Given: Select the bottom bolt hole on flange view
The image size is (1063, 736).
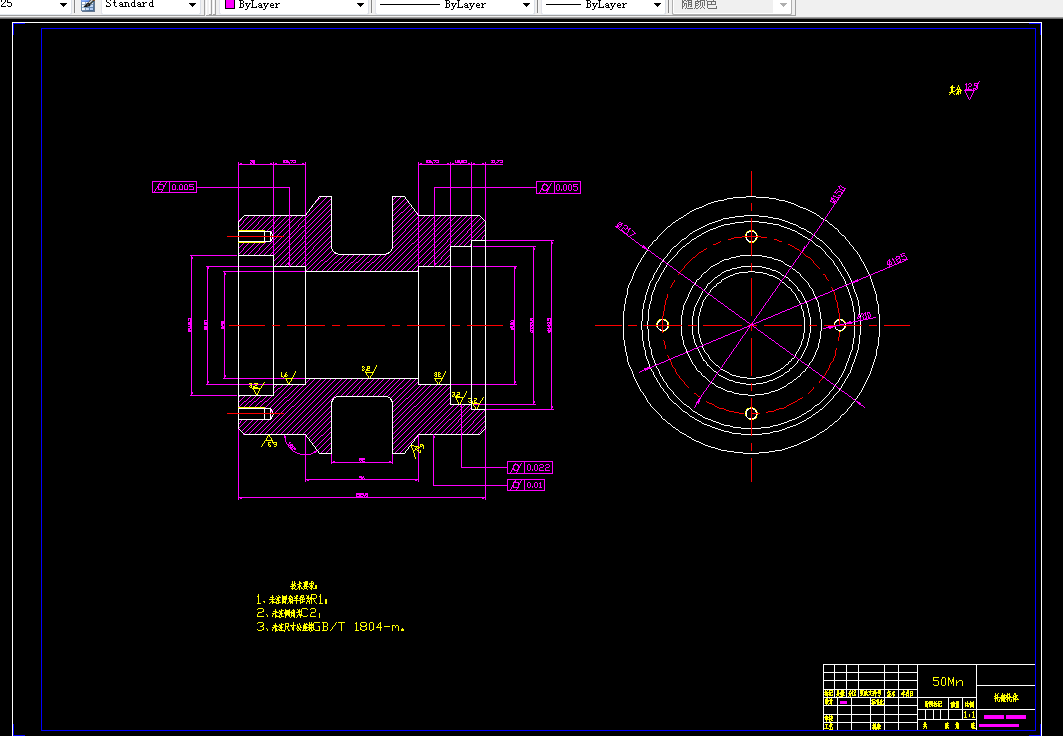Looking at the screenshot, I should pos(751,413).
